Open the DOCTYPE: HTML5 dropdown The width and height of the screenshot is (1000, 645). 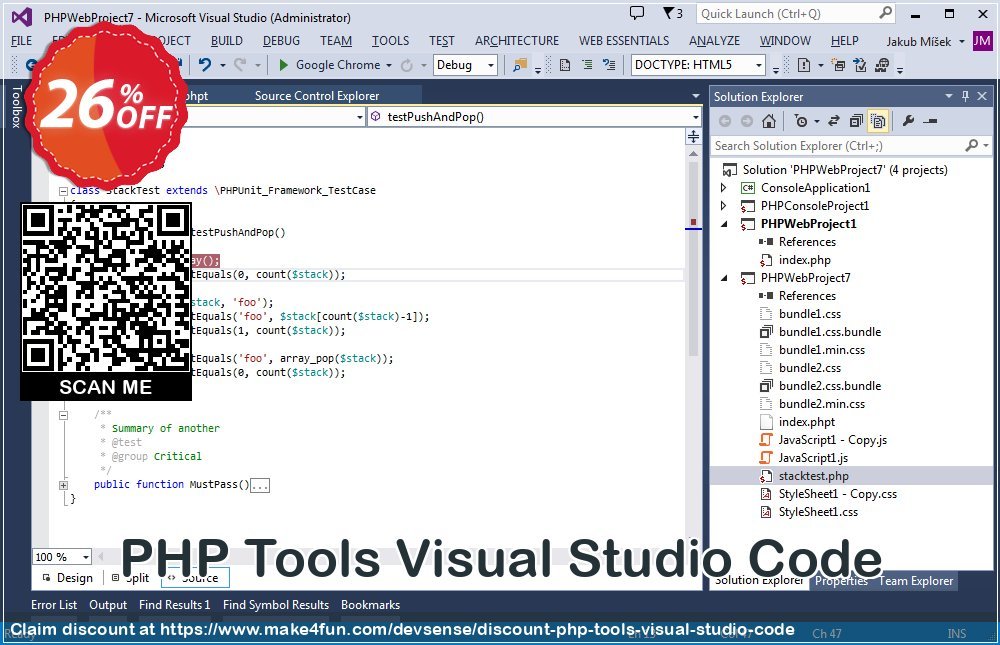758,65
